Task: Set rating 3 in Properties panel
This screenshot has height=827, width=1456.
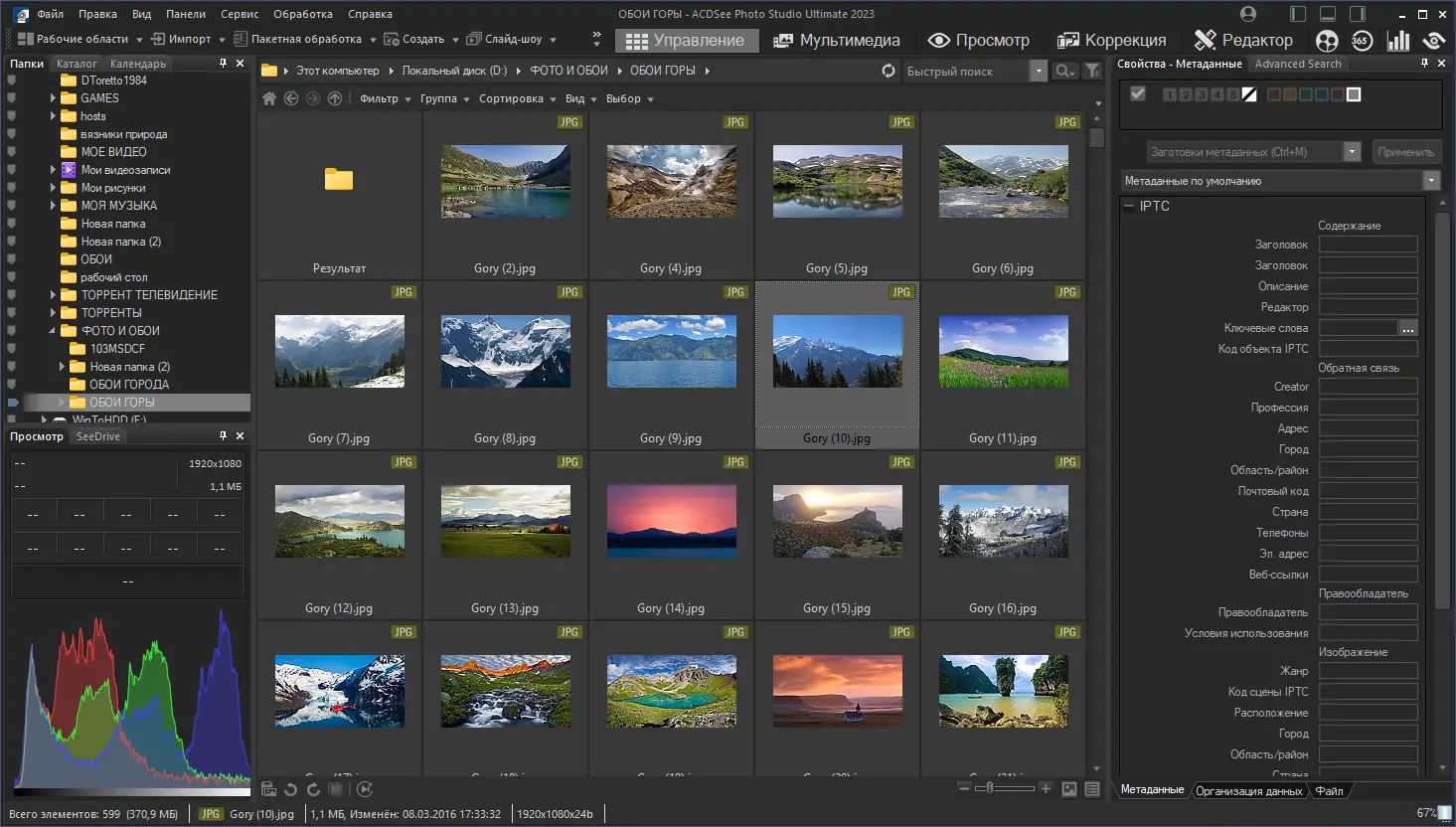Action: [x=1202, y=94]
